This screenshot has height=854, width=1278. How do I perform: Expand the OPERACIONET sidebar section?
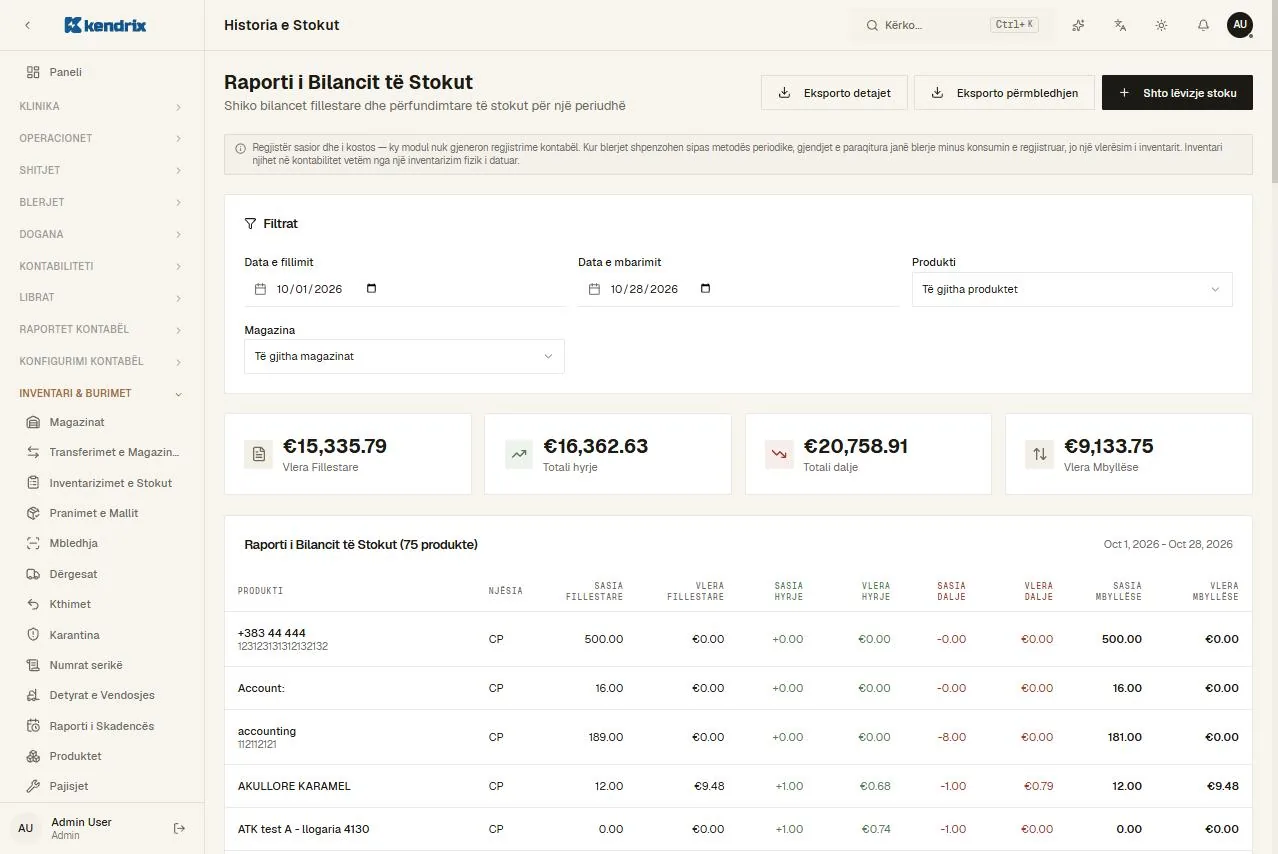(x=102, y=138)
